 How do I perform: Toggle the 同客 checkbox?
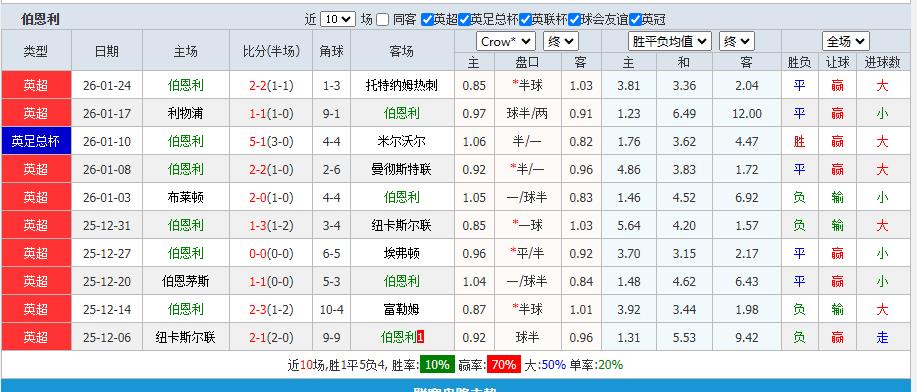(382, 19)
